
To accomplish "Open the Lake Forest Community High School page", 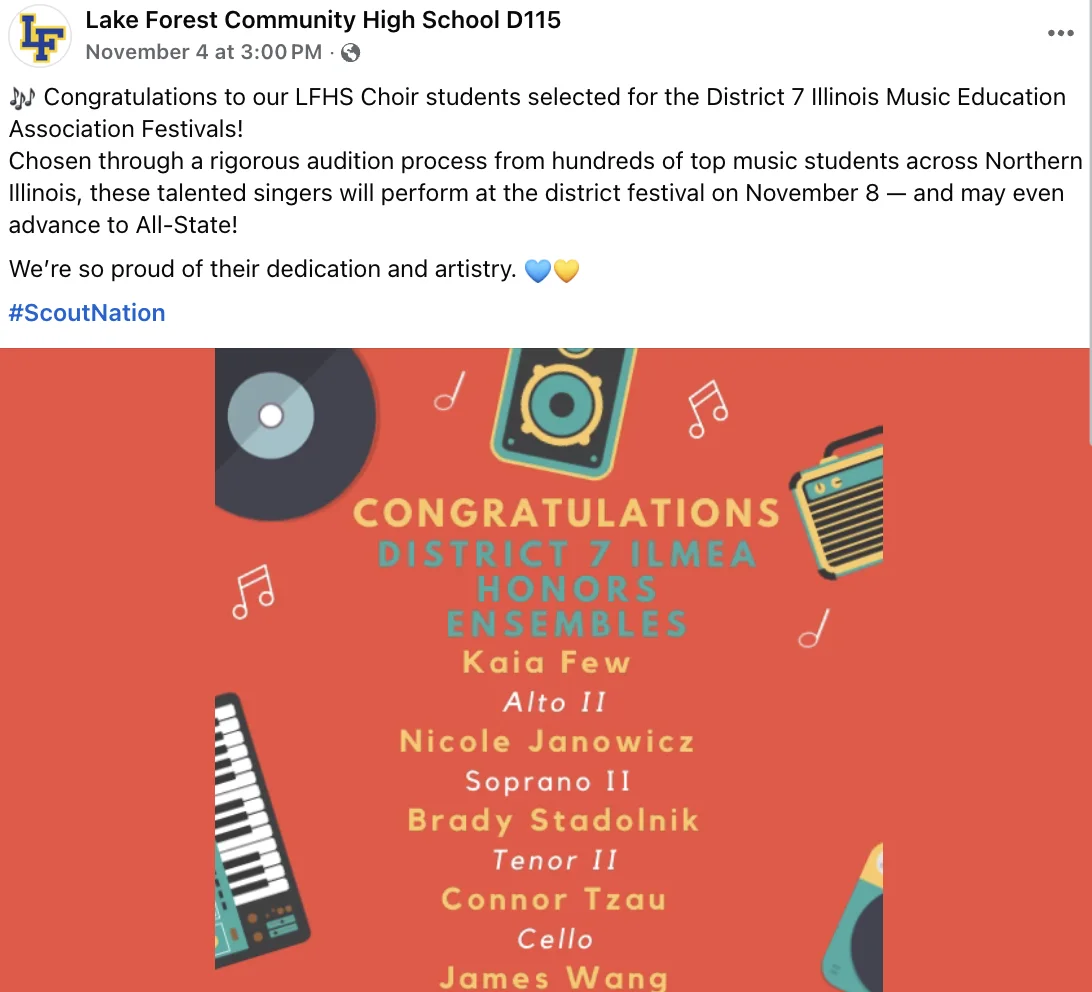I will pos(323,19).
